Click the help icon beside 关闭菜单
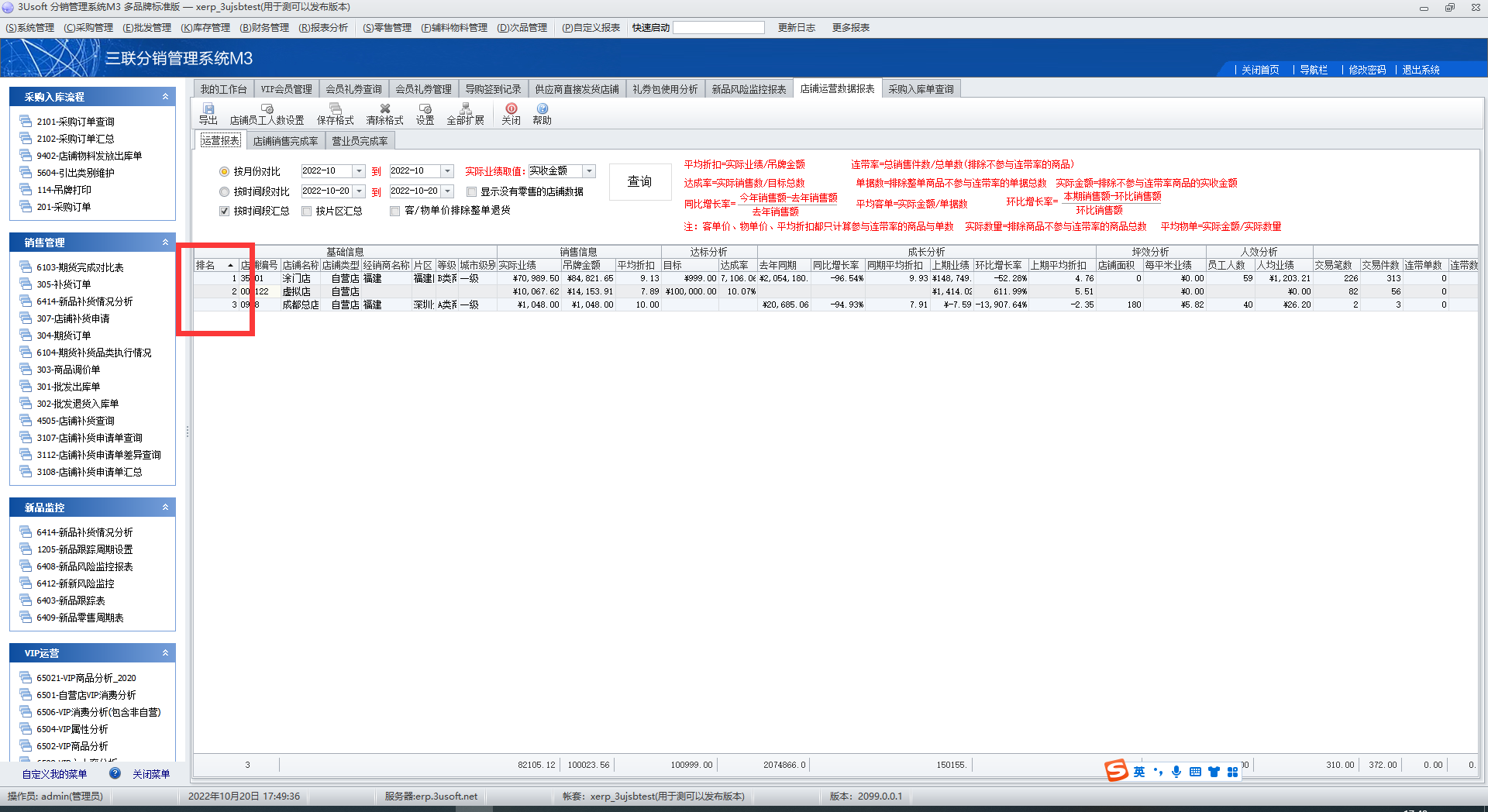 pos(115,773)
